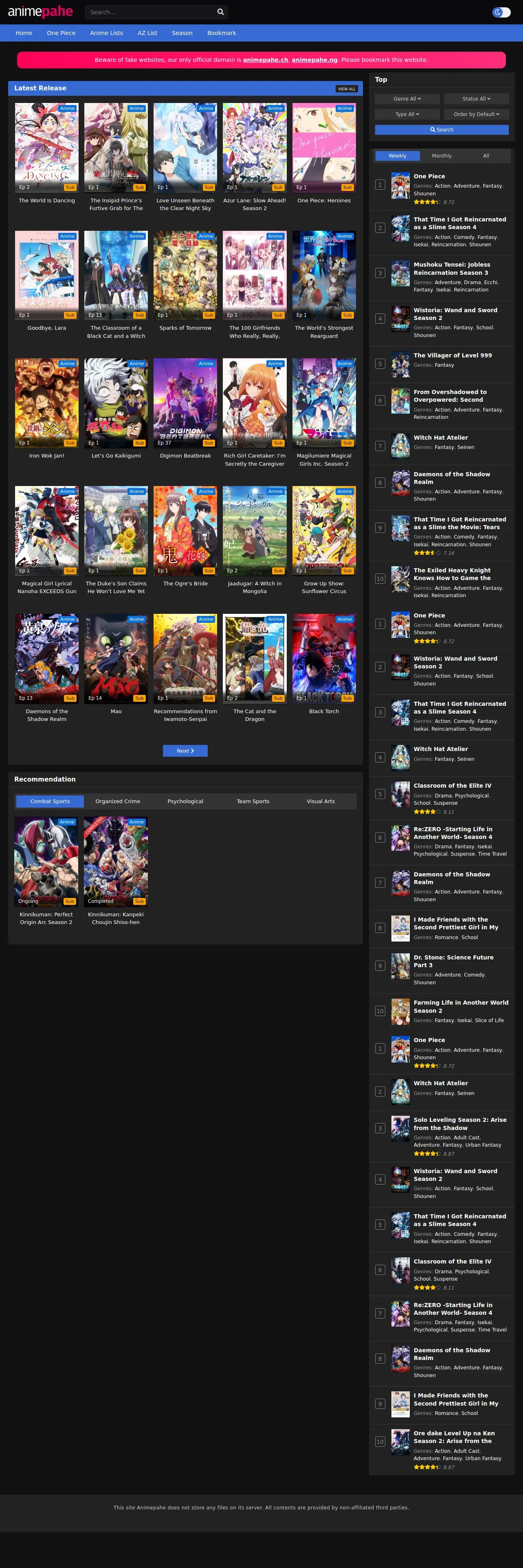Click the Grow Up Show: Sunflower Circus title
Image resolution: width=523 pixels, height=1568 pixels.
coord(324,587)
